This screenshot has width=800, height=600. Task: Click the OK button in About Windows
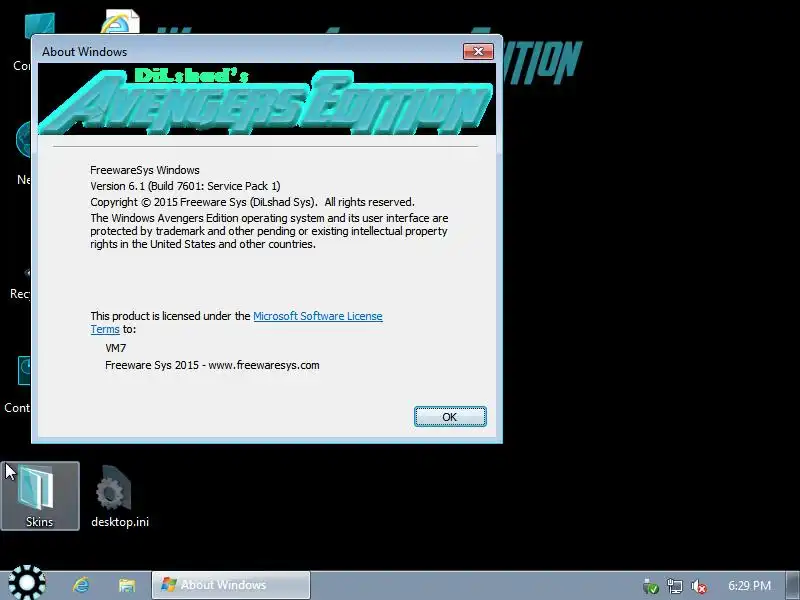click(x=450, y=417)
